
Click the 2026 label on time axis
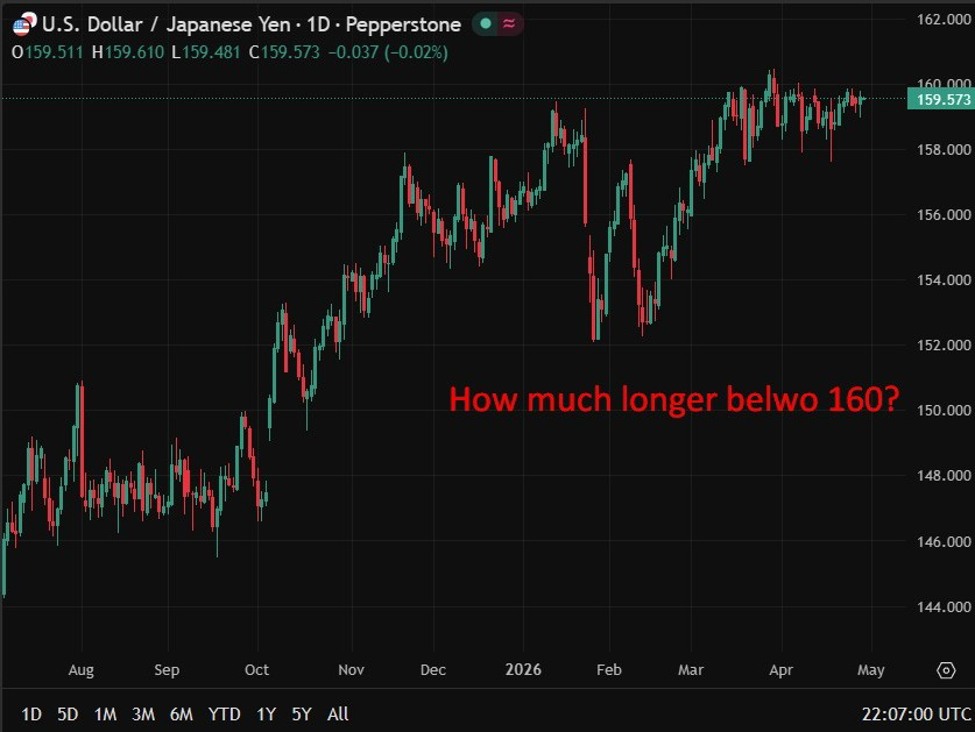(522, 670)
